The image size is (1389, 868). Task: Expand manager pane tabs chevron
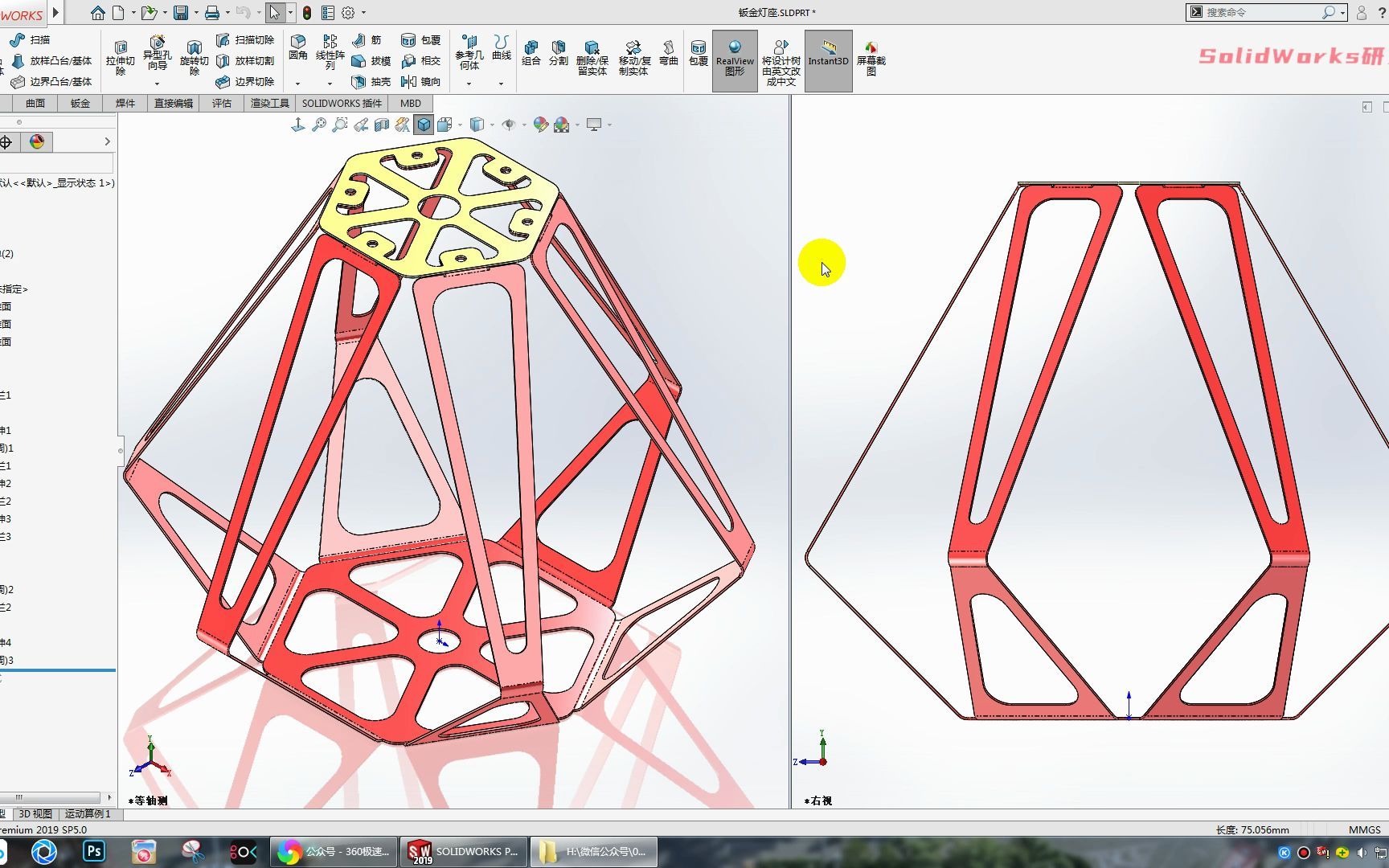[107, 141]
